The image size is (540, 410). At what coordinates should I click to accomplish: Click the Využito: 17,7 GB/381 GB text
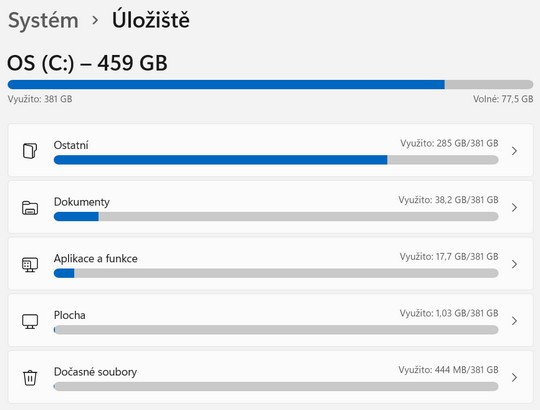pyautogui.click(x=449, y=256)
